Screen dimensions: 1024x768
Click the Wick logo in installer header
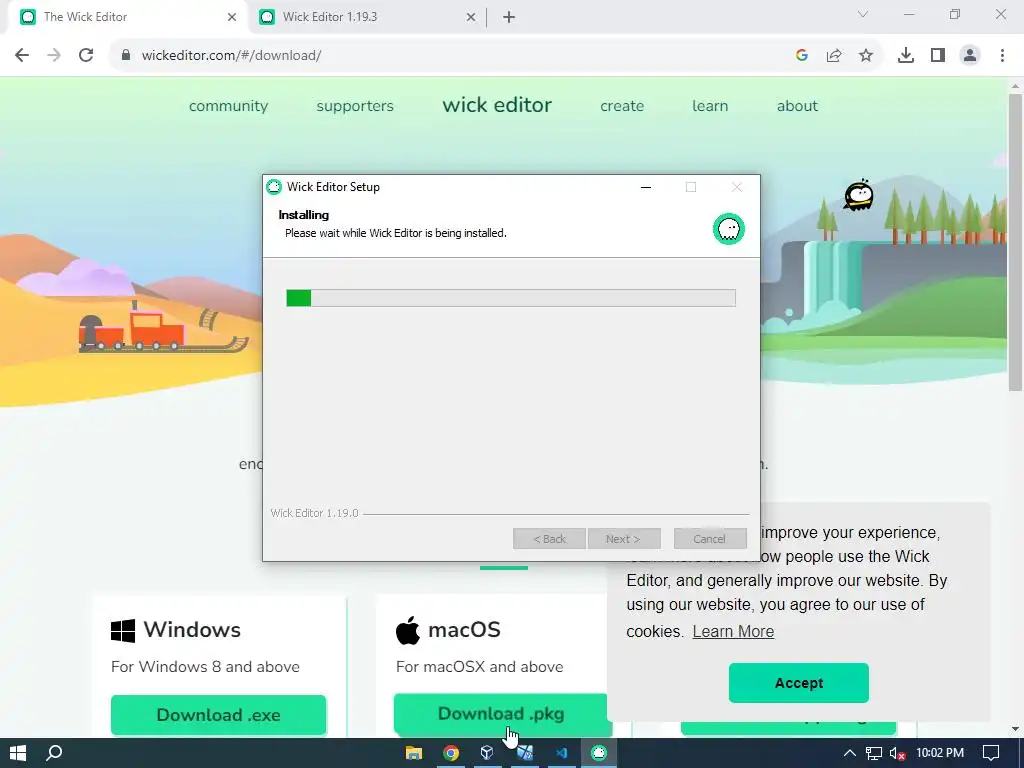pyautogui.click(x=729, y=229)
